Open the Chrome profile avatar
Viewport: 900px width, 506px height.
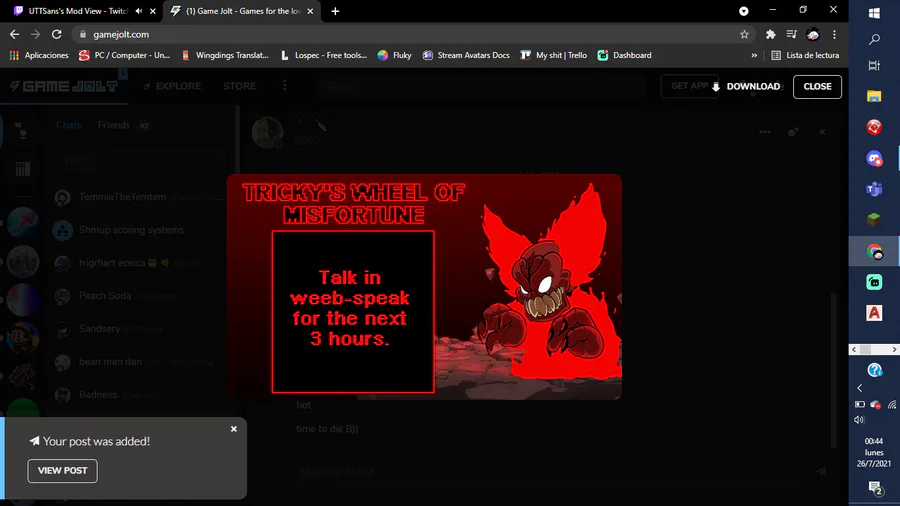coord(813,34)
